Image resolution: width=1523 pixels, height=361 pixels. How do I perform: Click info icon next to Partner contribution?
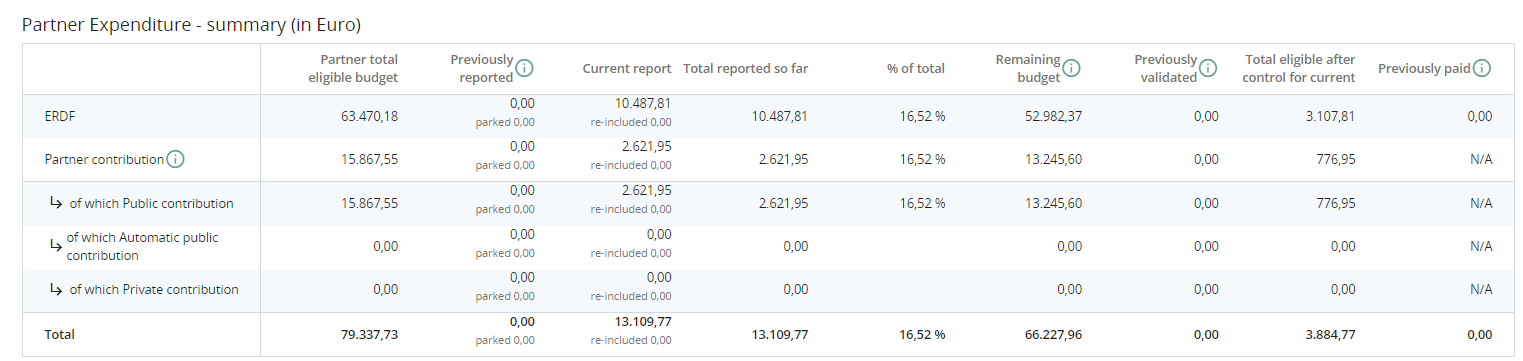pyautogui.click(x=176, y=159)
